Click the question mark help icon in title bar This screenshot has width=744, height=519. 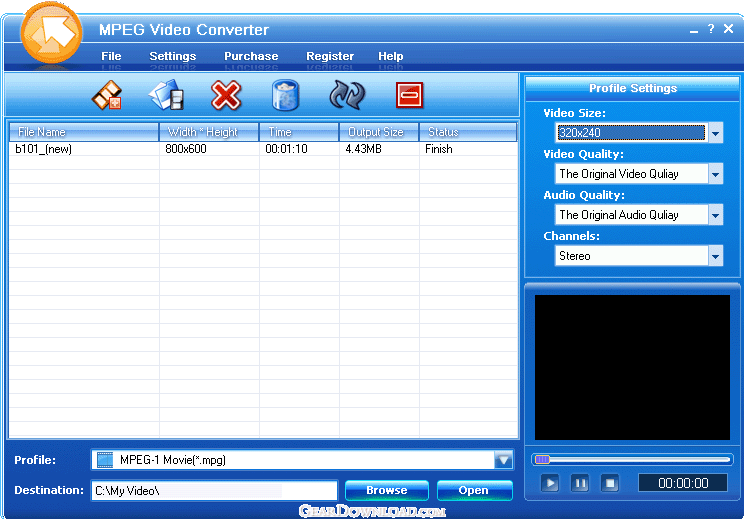711,29
